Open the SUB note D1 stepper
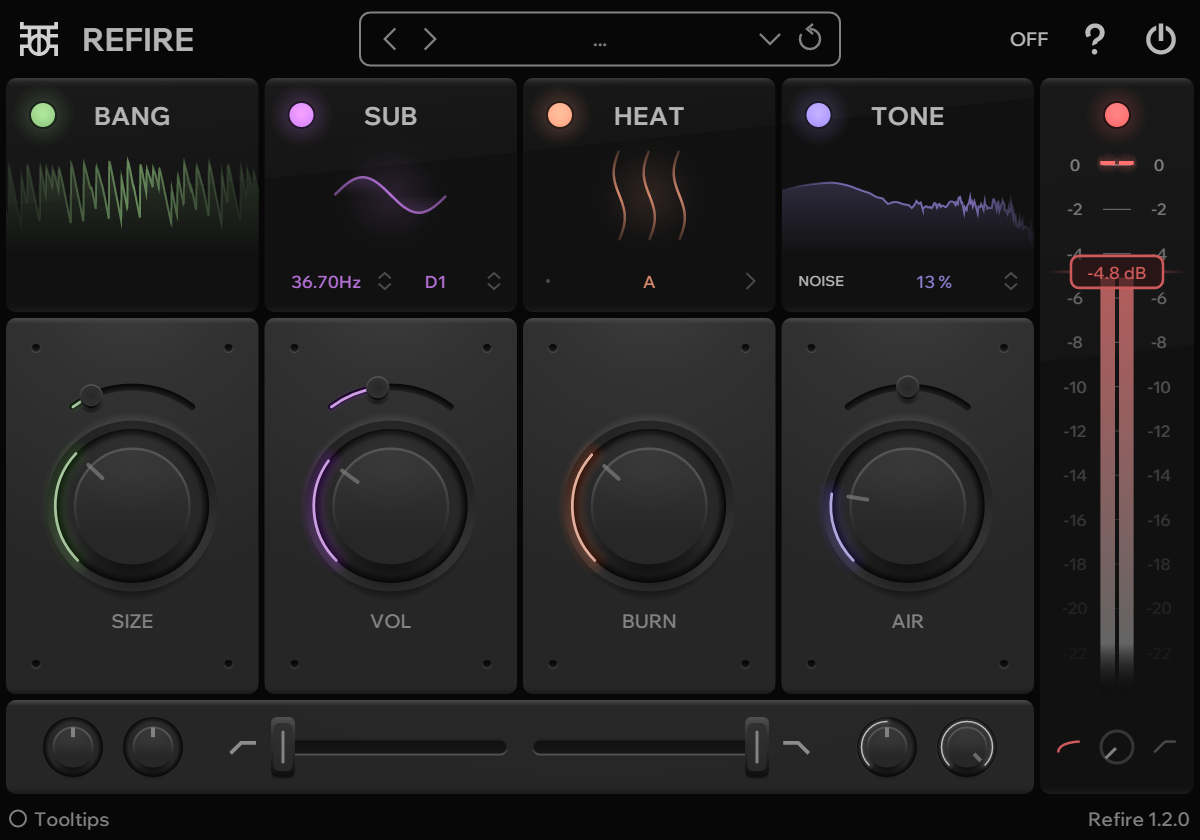 point(494,282)
